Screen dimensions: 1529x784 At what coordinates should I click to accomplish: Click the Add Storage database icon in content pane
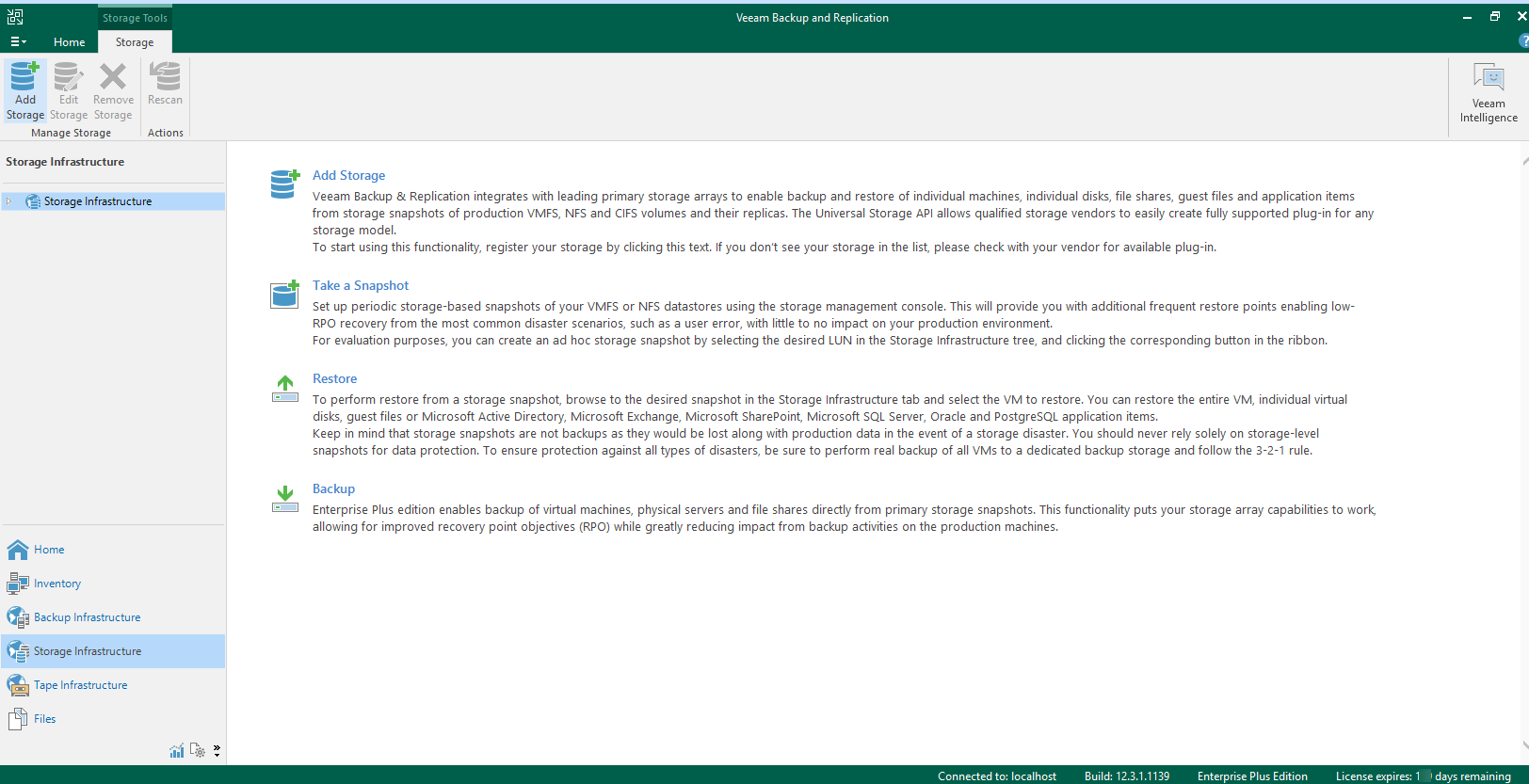(x=284, y=184)
